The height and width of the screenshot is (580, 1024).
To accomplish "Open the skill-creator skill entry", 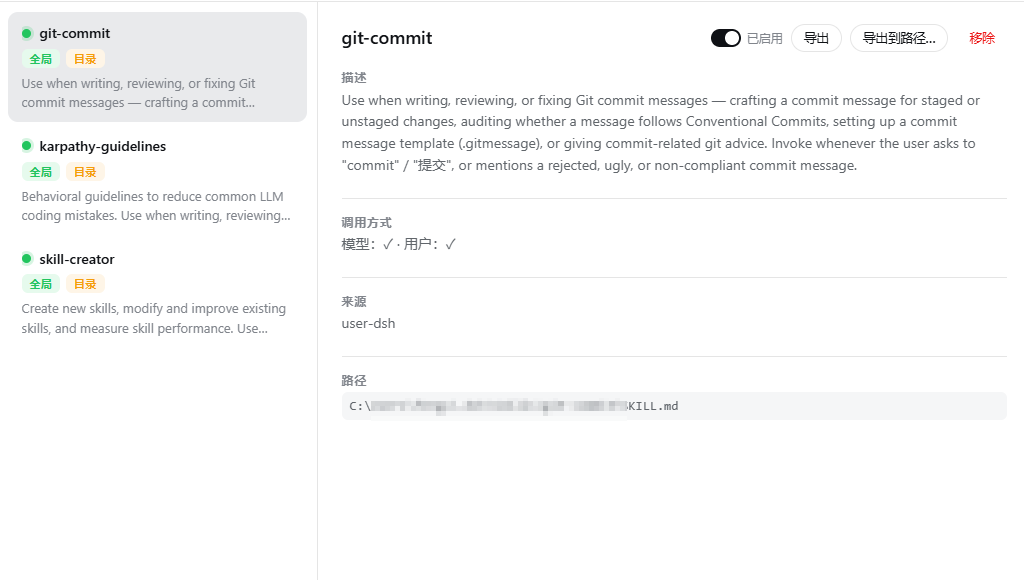I will pos(157,292).
